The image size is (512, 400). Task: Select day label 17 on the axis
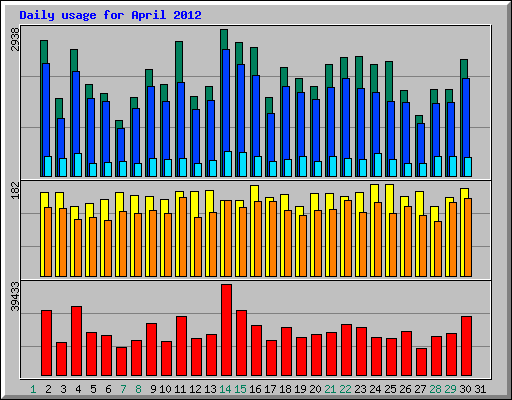tap(270, 389)
